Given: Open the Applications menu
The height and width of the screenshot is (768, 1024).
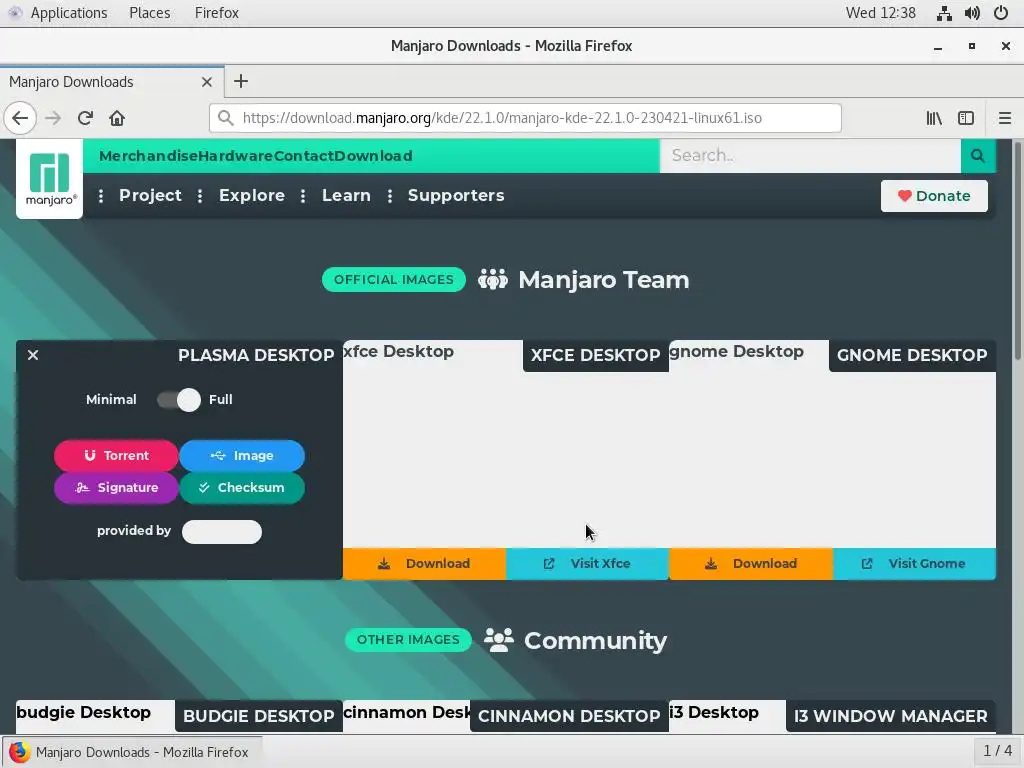Looking at the screenshot, I should (69, 13).
